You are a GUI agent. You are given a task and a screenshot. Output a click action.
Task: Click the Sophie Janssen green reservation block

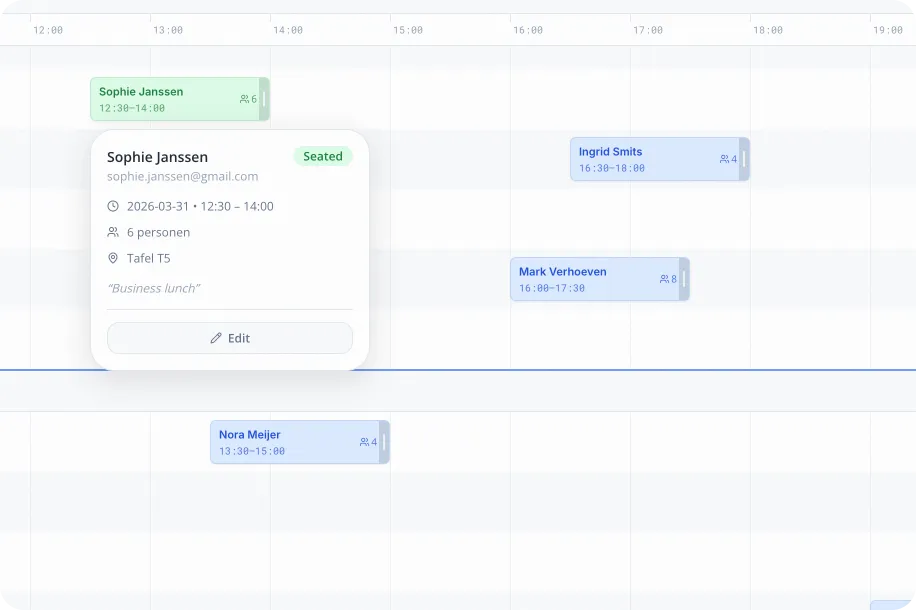[x=160, y=99]
